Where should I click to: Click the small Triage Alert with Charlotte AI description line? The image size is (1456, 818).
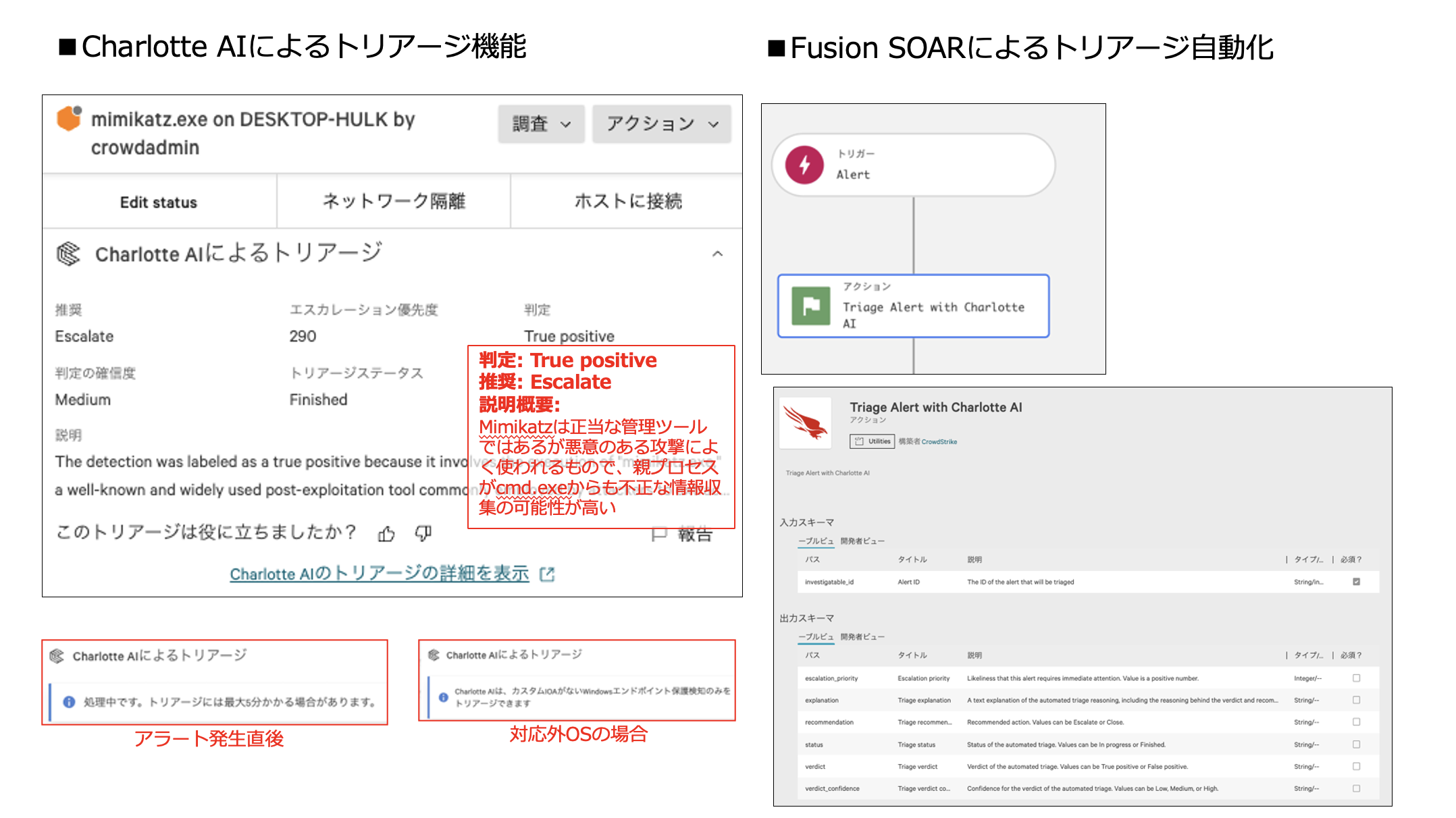[x=827, y=473]
